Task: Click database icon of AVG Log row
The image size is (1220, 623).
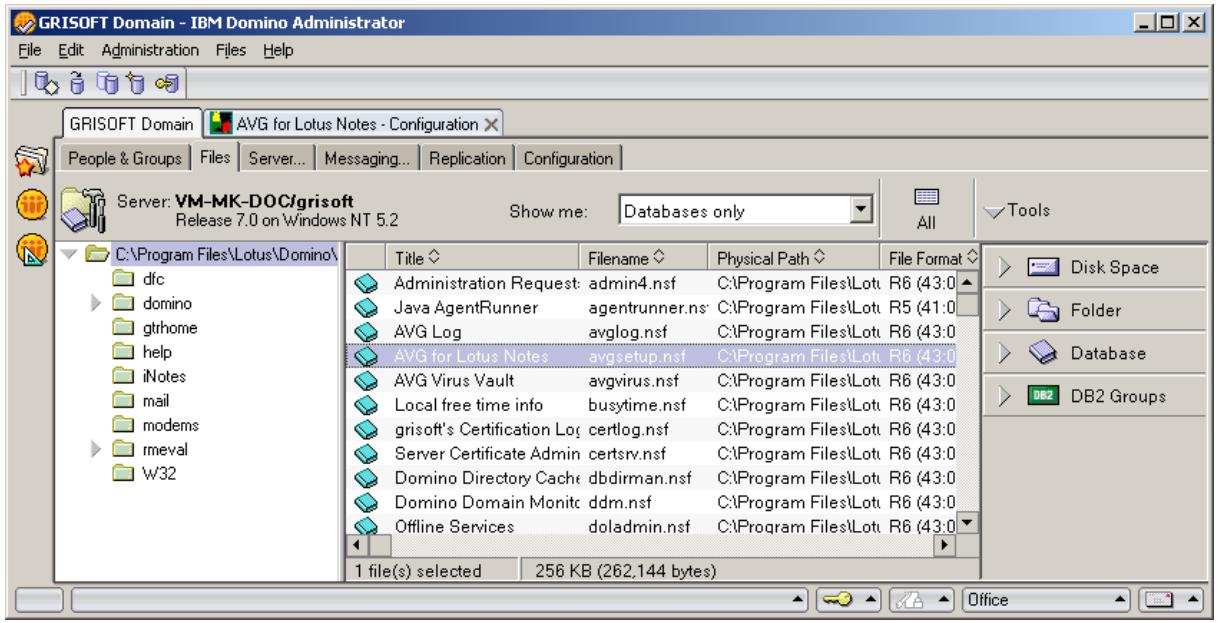Action: [x=366, y=331]
